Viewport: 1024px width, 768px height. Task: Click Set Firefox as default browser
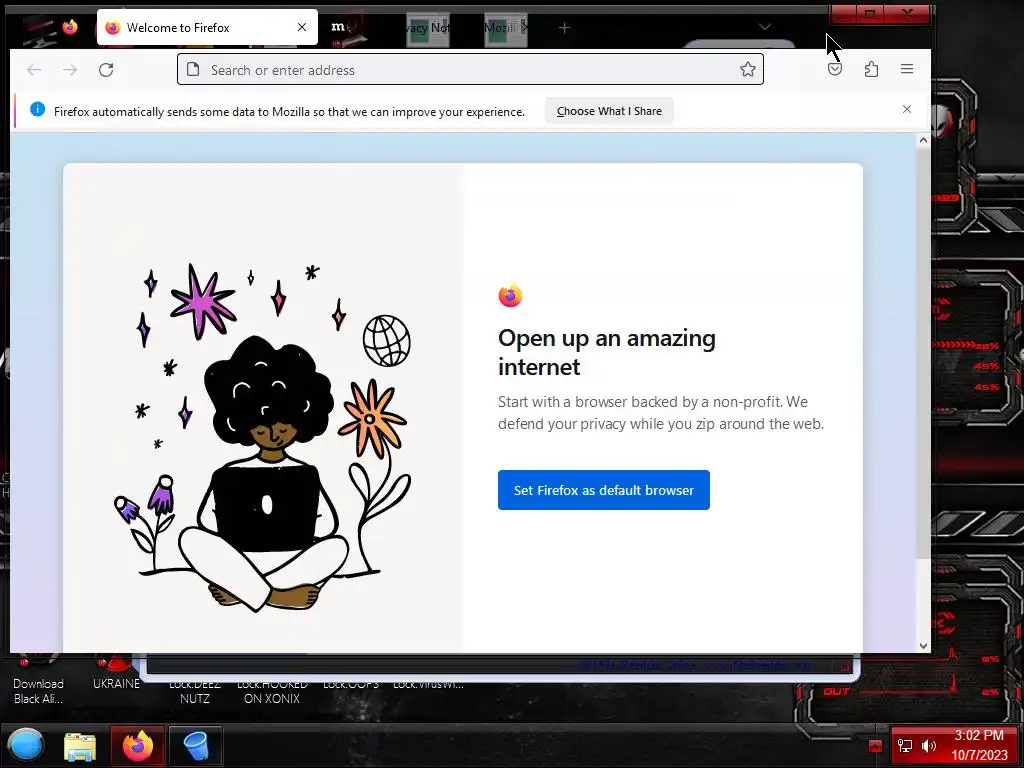pos(603,490)
